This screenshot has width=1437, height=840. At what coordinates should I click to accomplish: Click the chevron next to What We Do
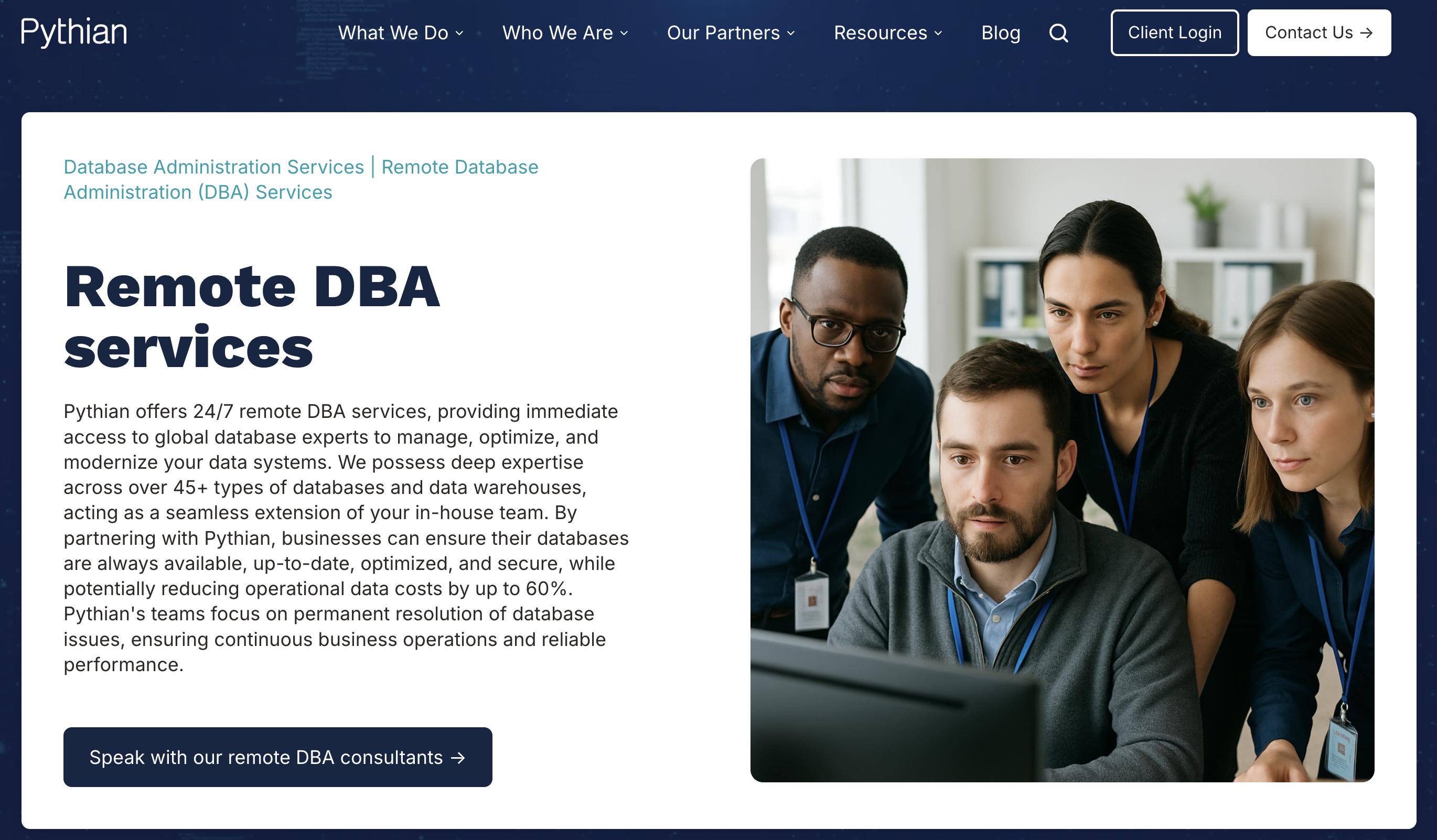pos(459,34)
